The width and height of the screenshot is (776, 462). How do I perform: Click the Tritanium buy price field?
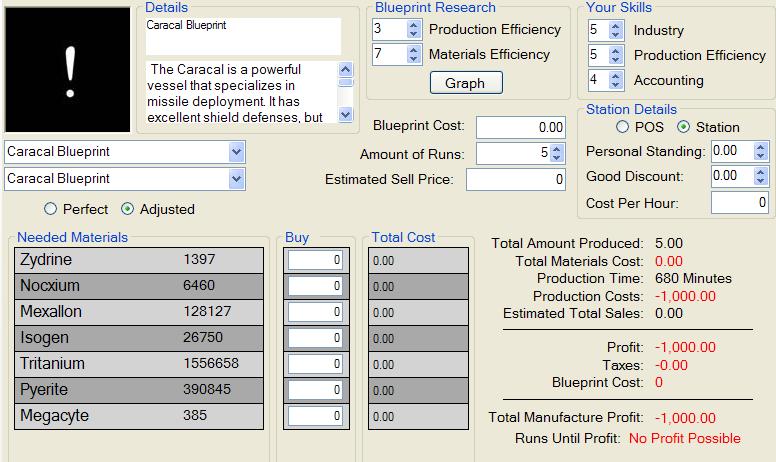point(315,364)
